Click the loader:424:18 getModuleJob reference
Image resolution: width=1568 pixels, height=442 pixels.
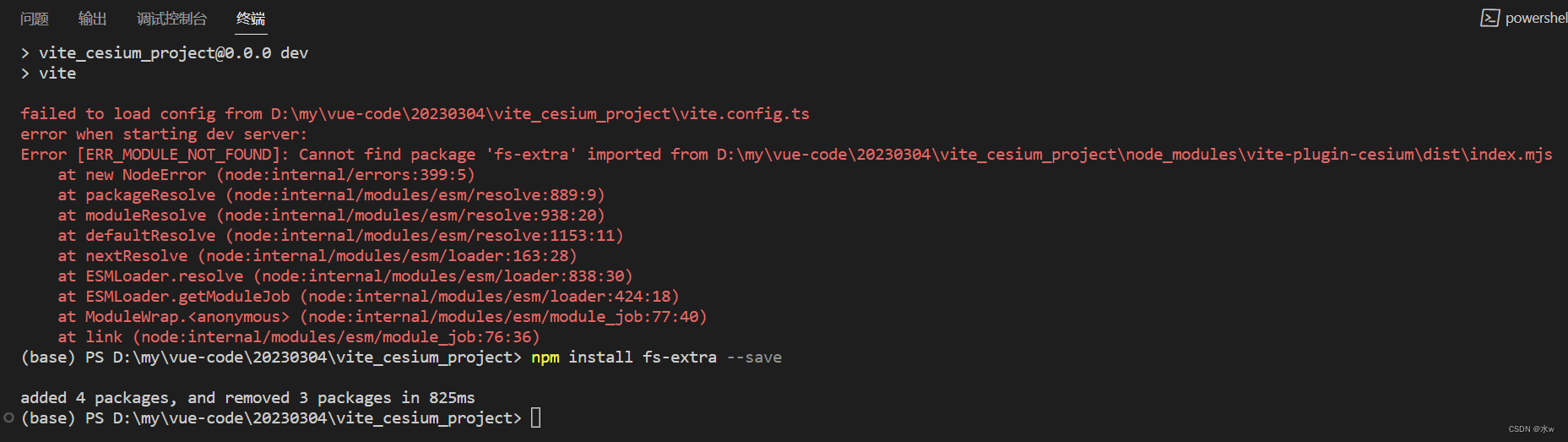point(490,297)
